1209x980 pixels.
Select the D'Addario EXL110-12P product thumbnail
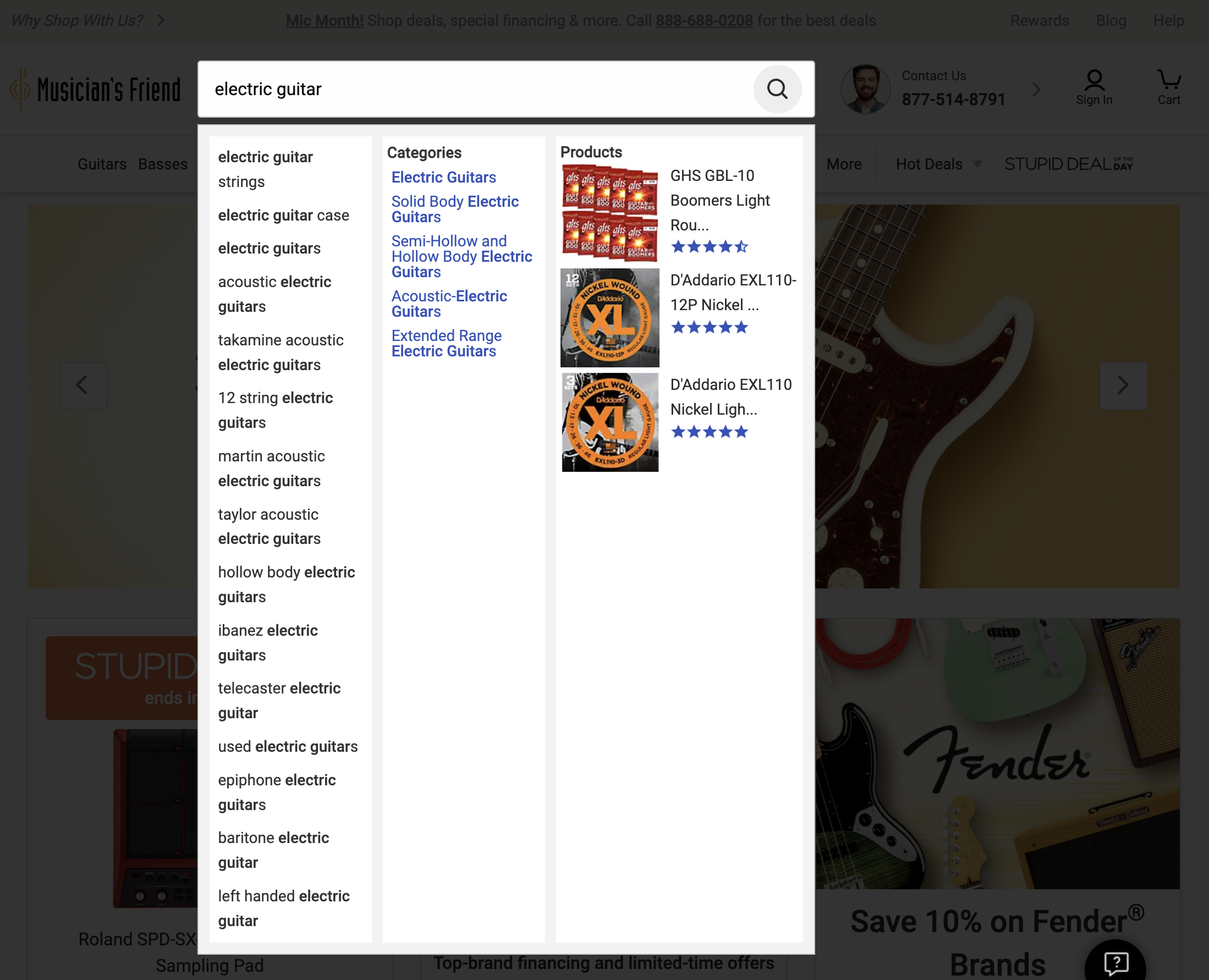click(x=609, y=317)
